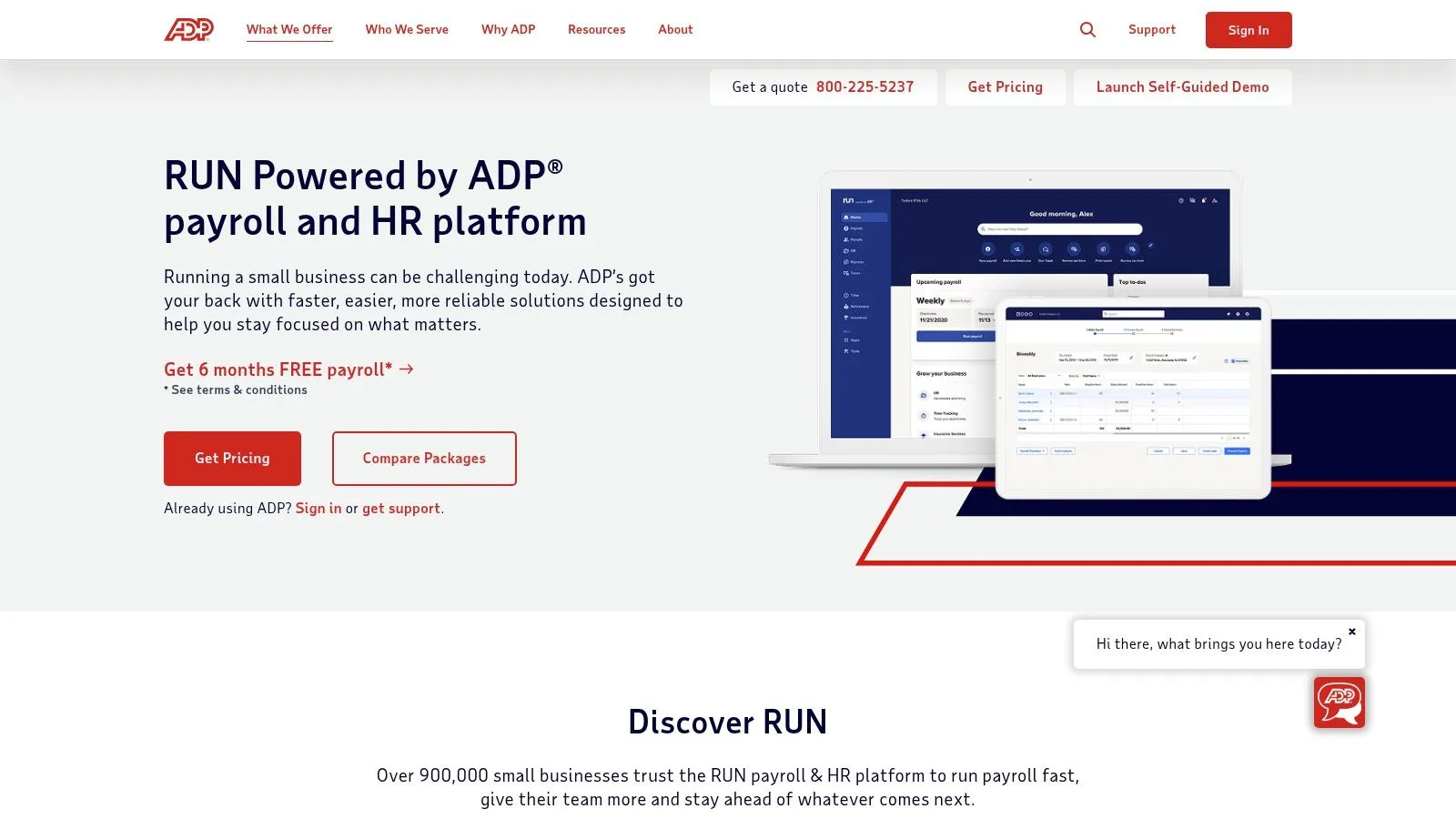Image resolution: width=1456 pixels, height=819 pixels.
Task: Toggle the Time section in the sidebar
Action: [845, 296]
